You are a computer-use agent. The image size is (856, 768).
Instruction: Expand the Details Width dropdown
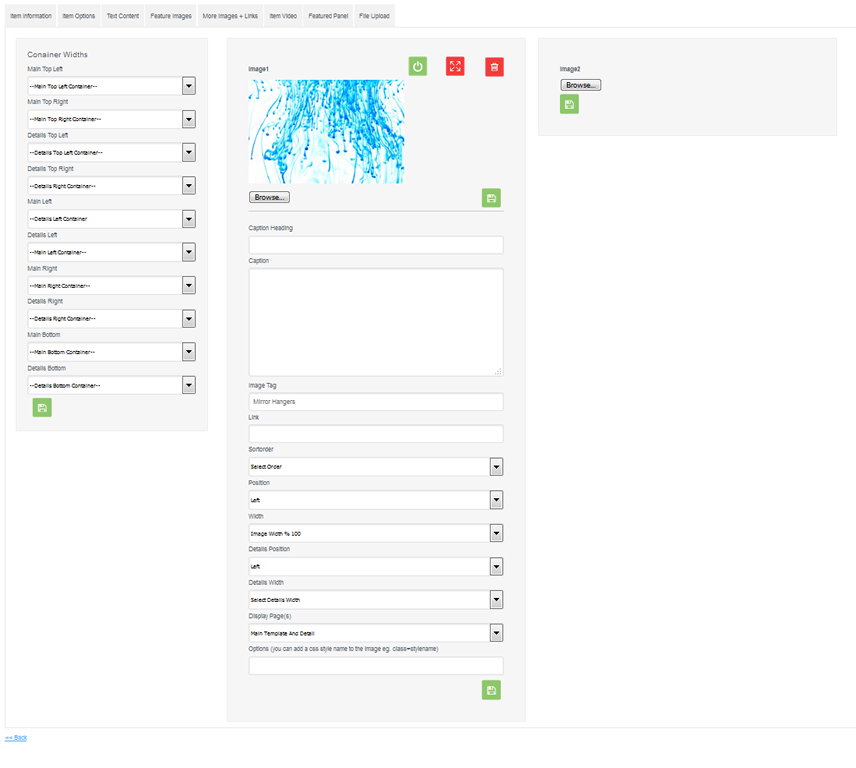tap(376, 600)
